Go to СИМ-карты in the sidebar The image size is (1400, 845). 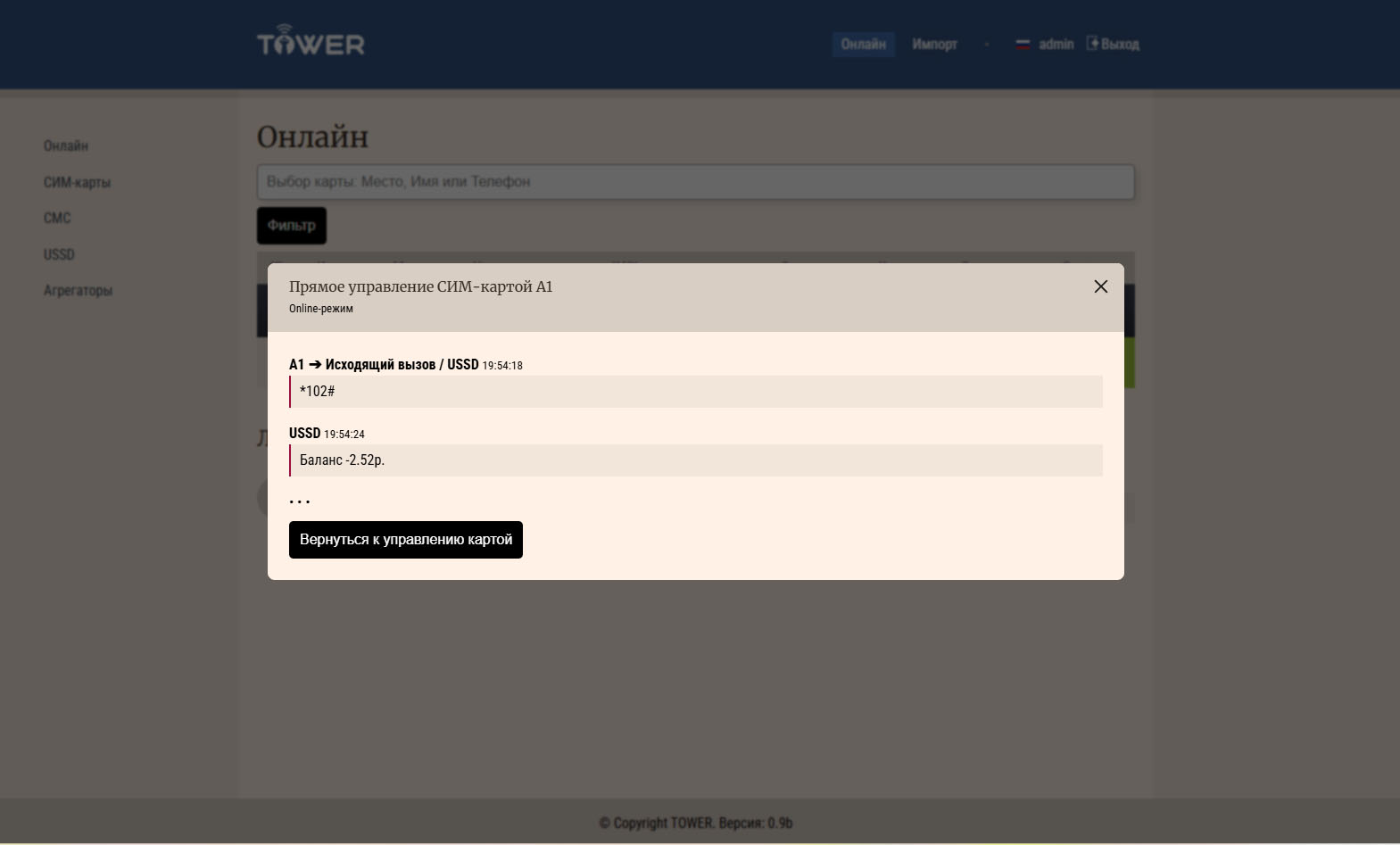[77, 182]
